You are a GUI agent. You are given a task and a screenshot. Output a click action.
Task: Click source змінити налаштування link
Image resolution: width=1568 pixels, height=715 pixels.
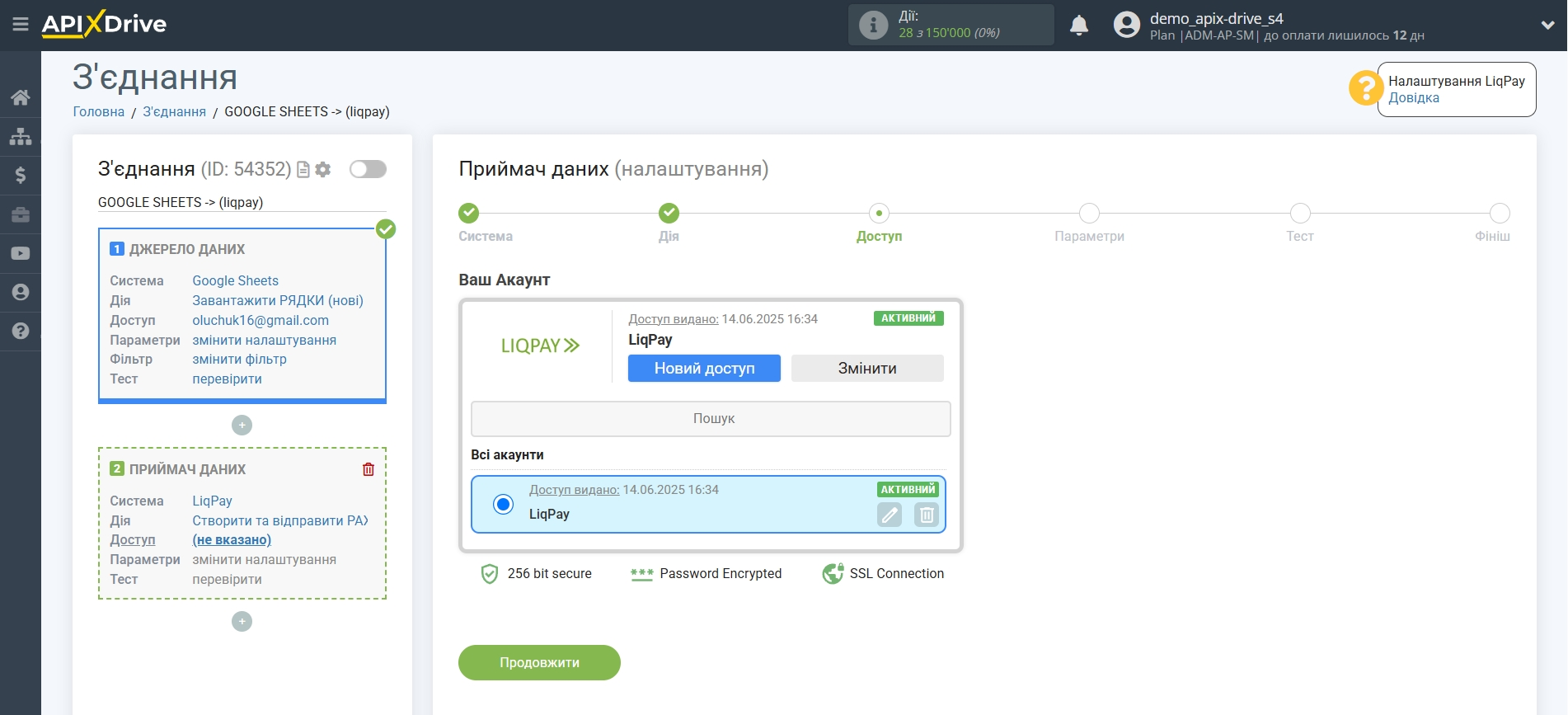(264, 340)
